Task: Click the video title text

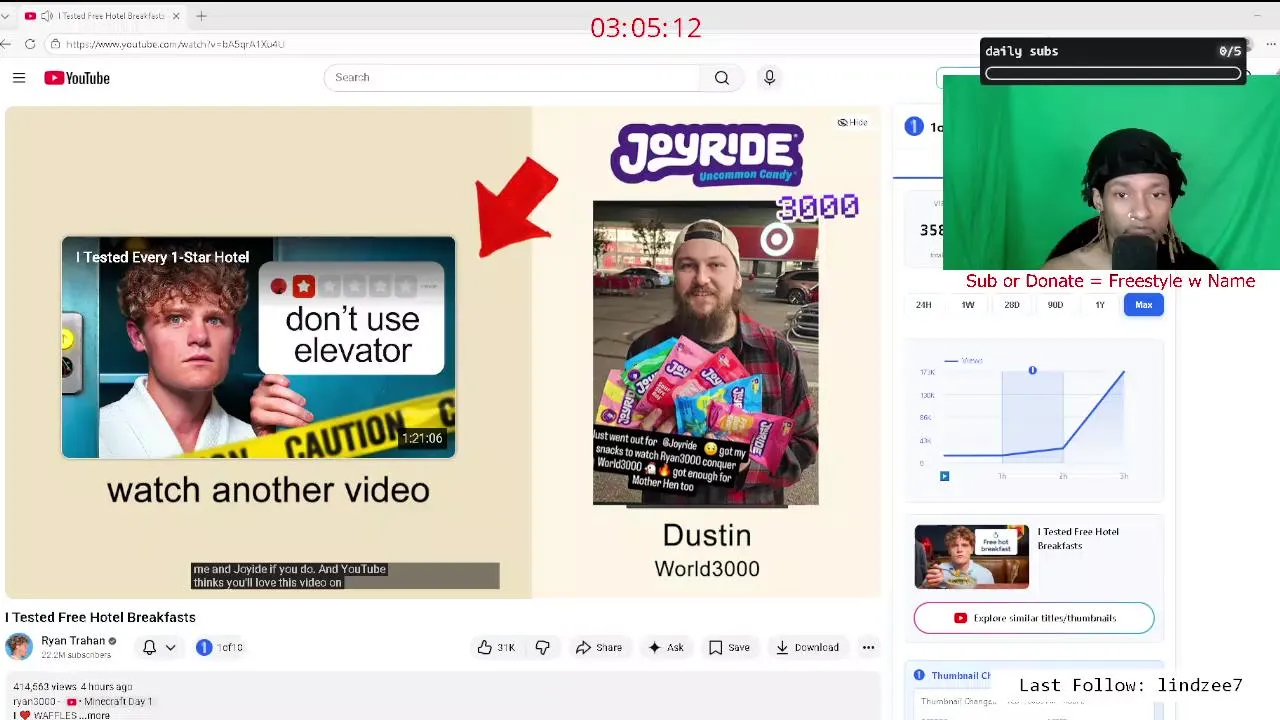Action: (100, 618)
